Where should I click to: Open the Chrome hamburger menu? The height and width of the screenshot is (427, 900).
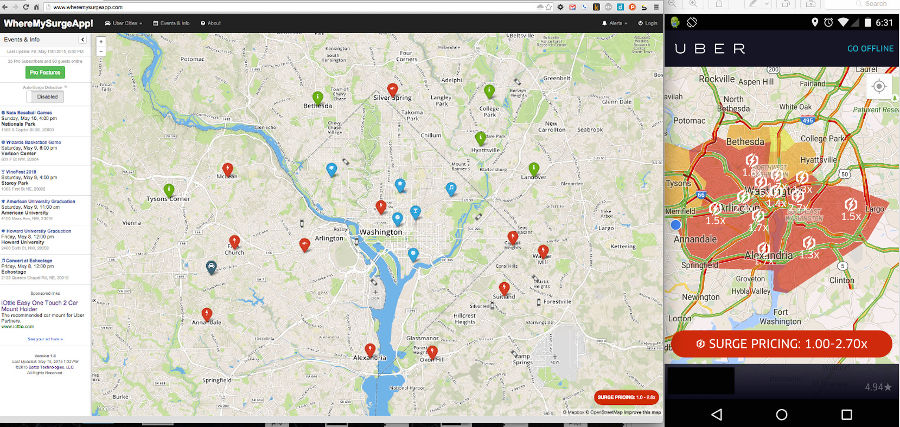pyautogui.click(x=656, y=7)
